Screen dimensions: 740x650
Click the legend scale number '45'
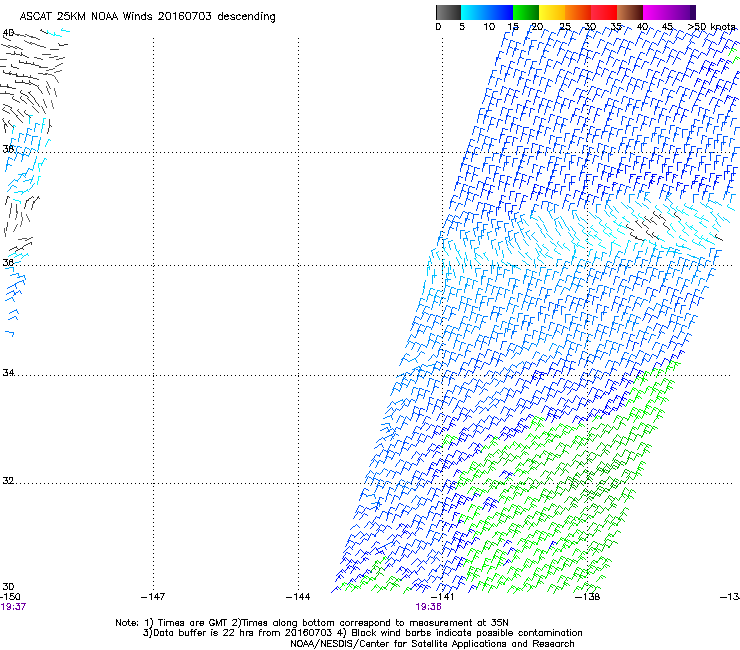[x=667, y=27]
